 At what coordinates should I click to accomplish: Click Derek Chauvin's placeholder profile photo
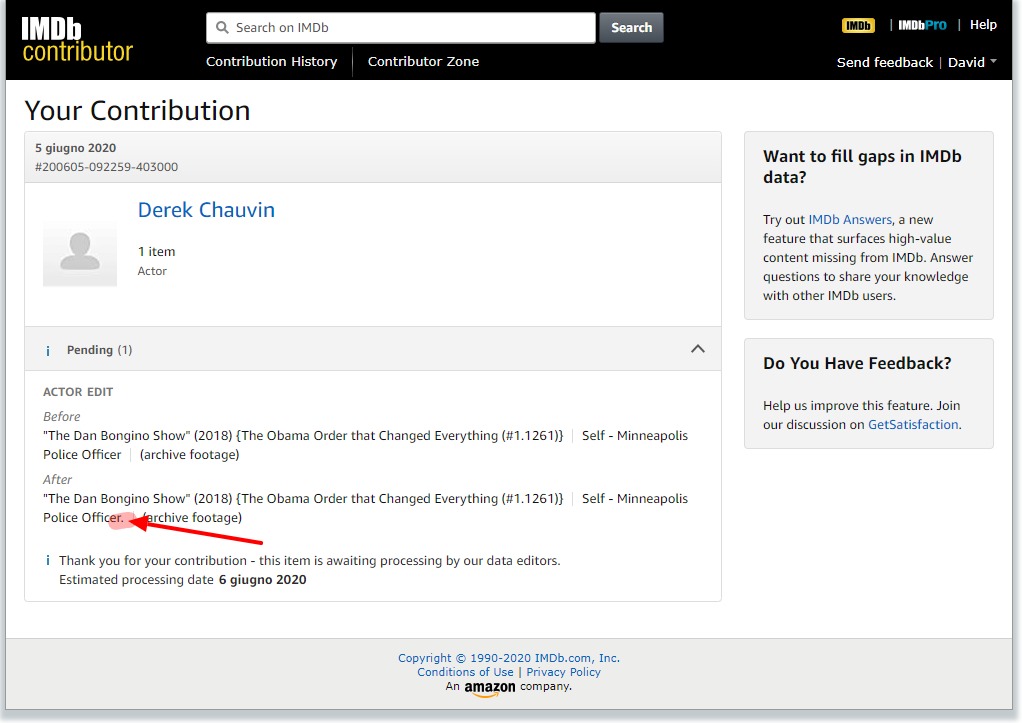click(x=80, y=250)
